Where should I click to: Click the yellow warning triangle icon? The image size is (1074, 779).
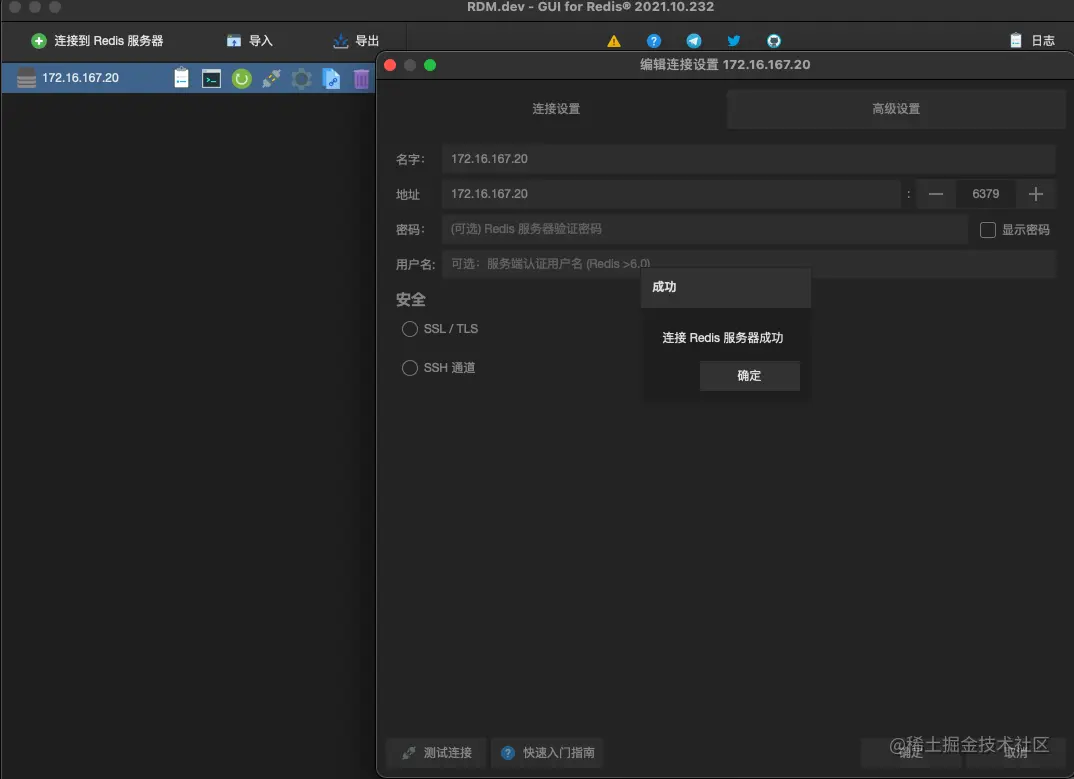click(614, 41)
